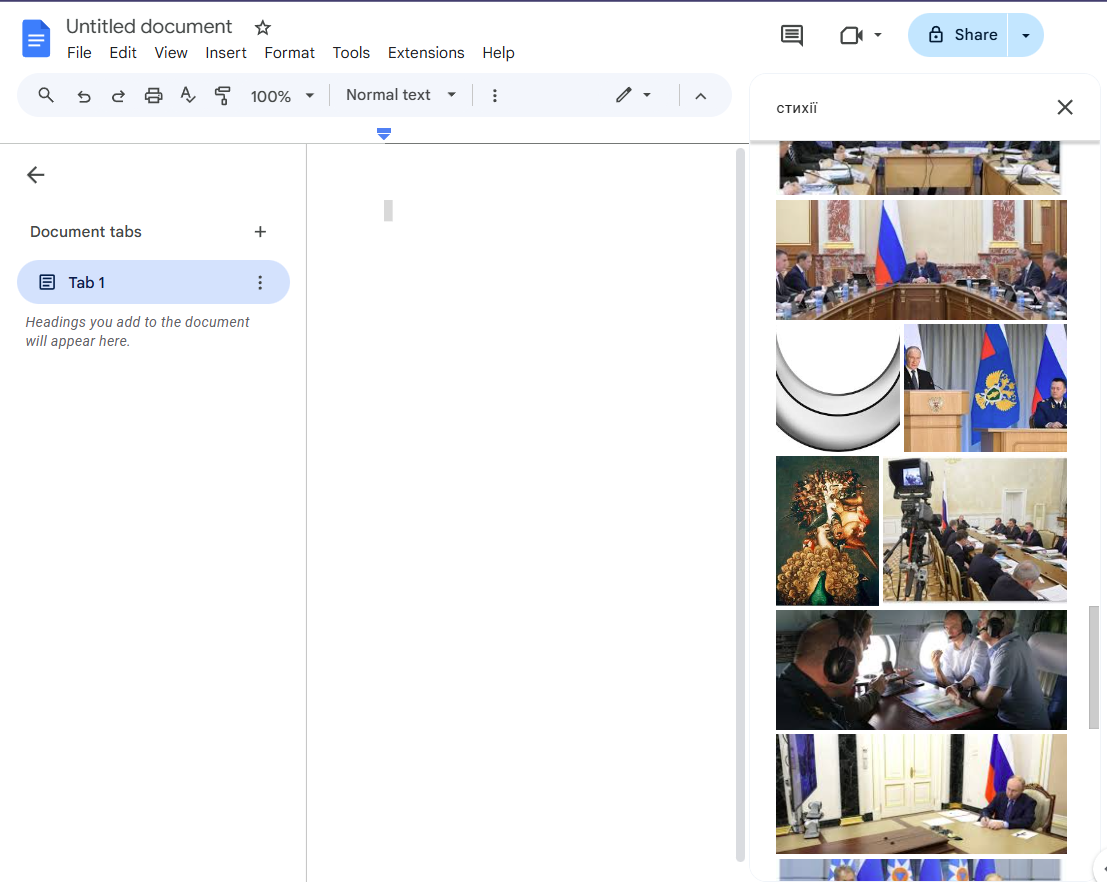Viewport: 1107px width, 882px height.
Task: Select the peacock painting thumbnail
Action: pos(827,531)
